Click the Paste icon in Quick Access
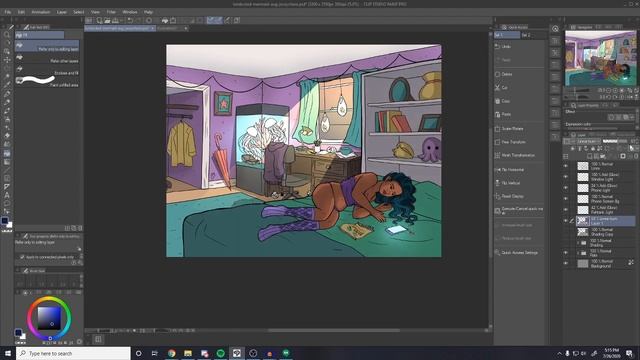This screenshot has width=640, height=360. (497, 114)
